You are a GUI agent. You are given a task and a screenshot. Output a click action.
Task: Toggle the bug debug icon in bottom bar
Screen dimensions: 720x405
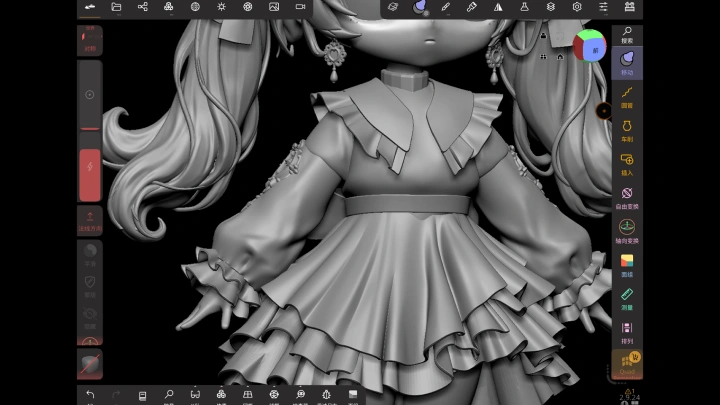(x=326, y=395)
